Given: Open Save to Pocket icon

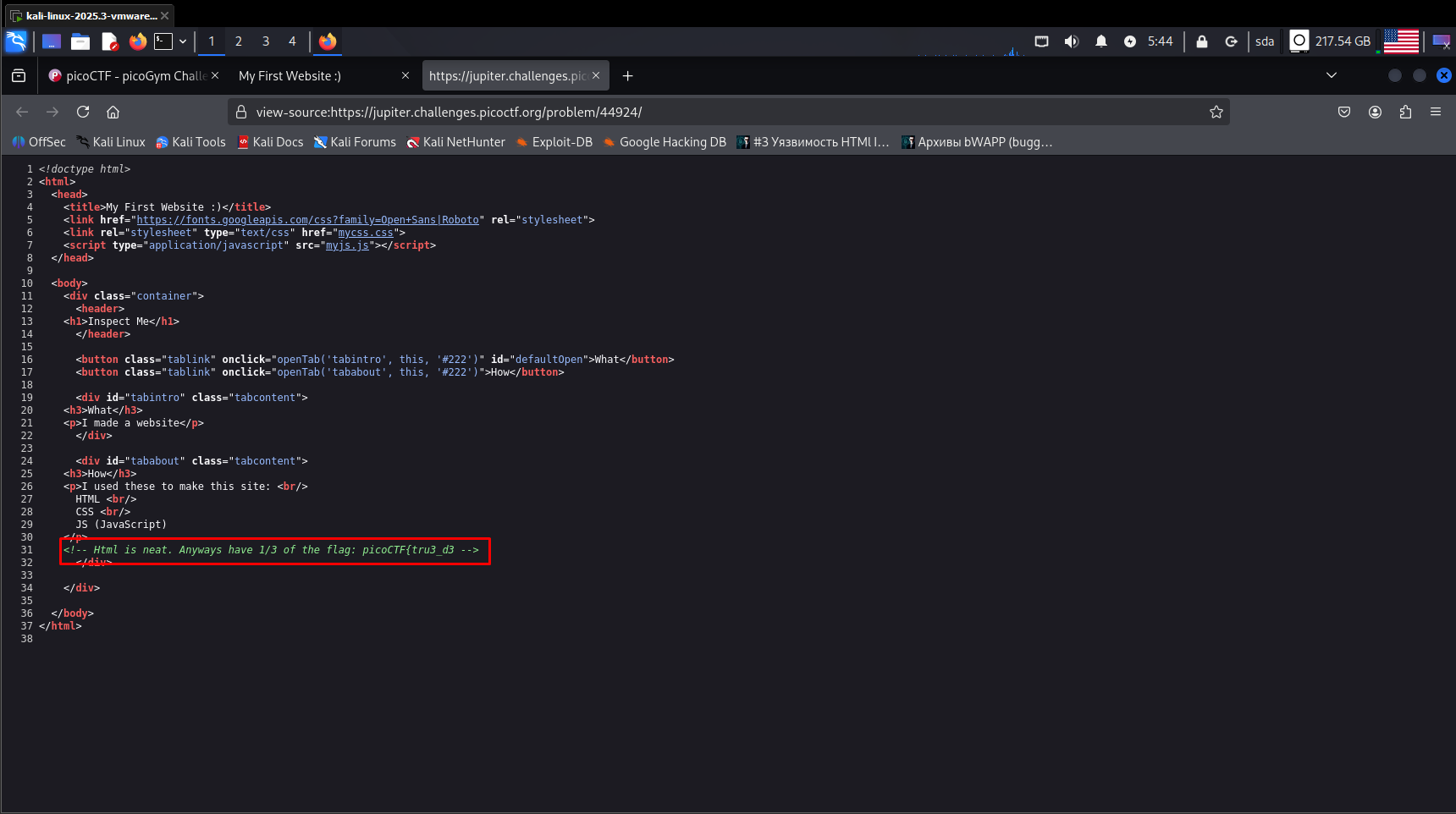Looking at the screenshot, I should (x=1344, y=112).
